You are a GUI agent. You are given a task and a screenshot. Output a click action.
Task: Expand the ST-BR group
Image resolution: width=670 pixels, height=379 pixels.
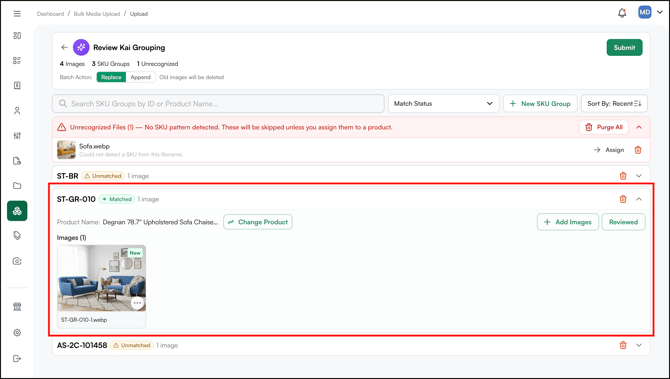pos(639,176)
